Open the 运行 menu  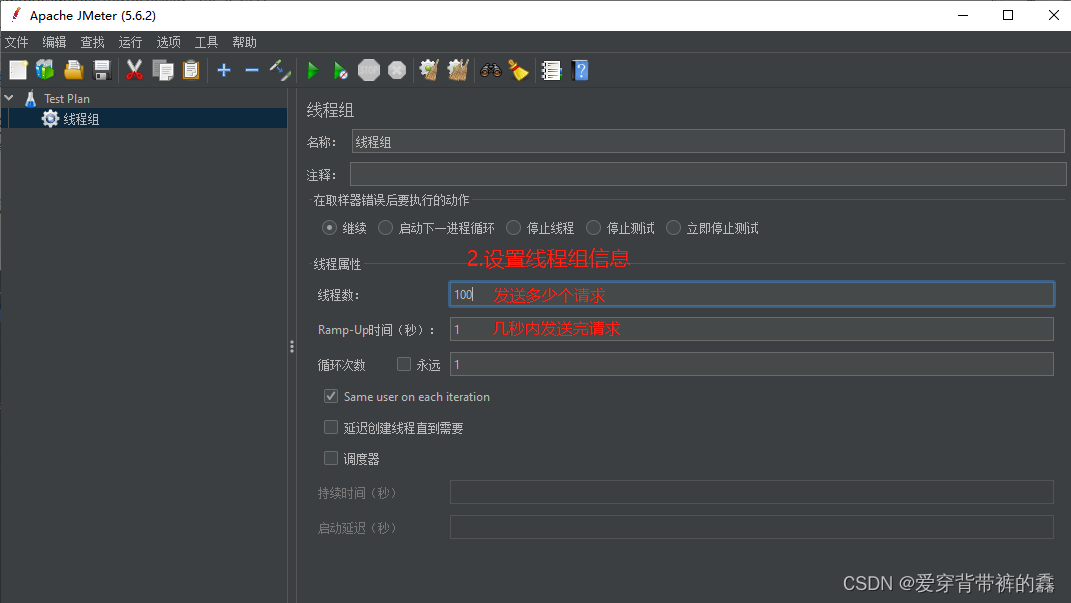pyautogui.click(x=130, y=42)
